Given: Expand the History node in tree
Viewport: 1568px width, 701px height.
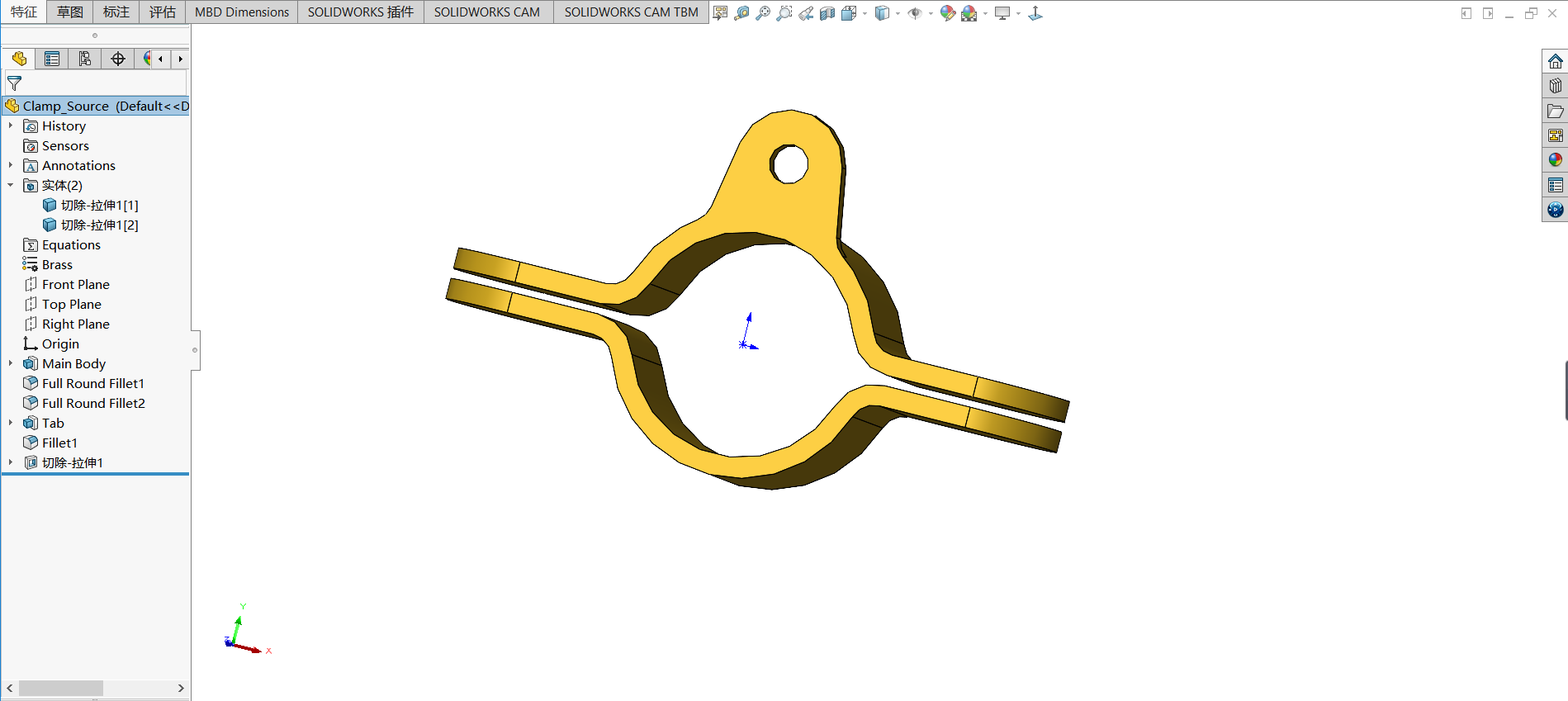Looking at the screenshot, I should tap(11, 126).
